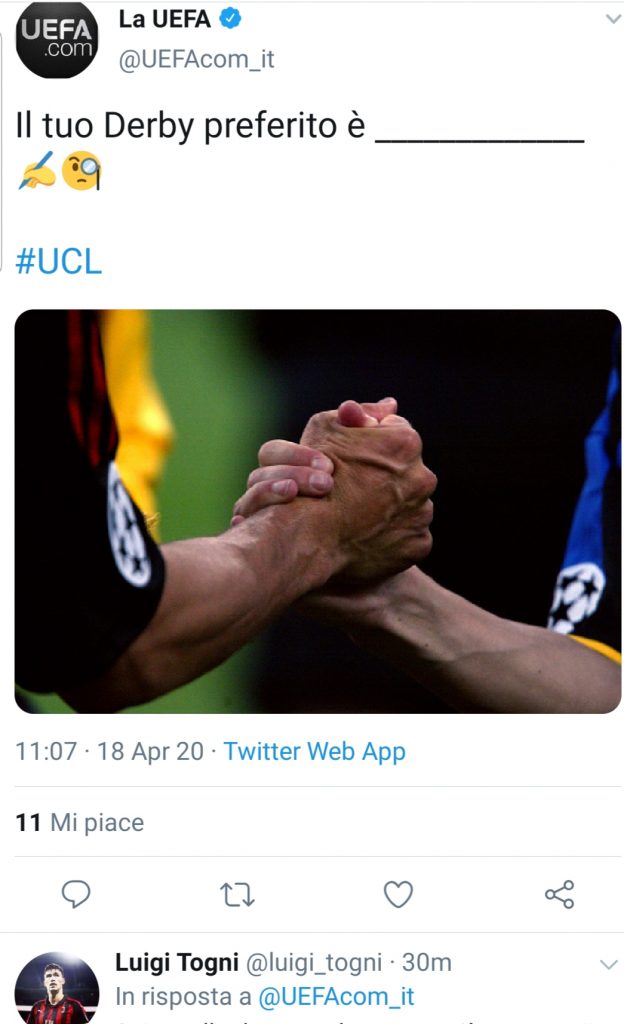Retweet the UEFA derby tweet
The width and height of the screenshot is (624, 1024).
click(237, 893)
